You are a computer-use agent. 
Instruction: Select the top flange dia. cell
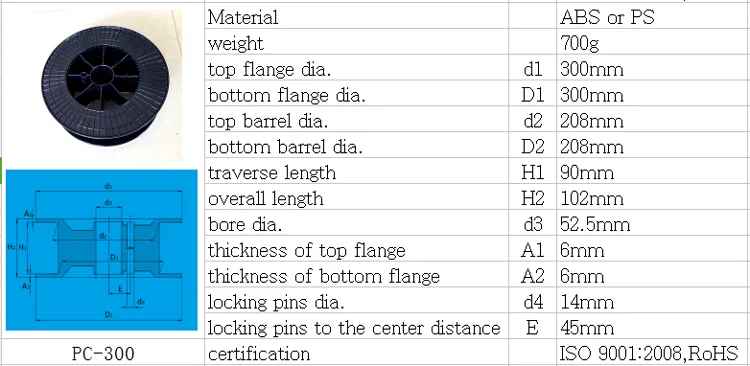coord(357,69)
